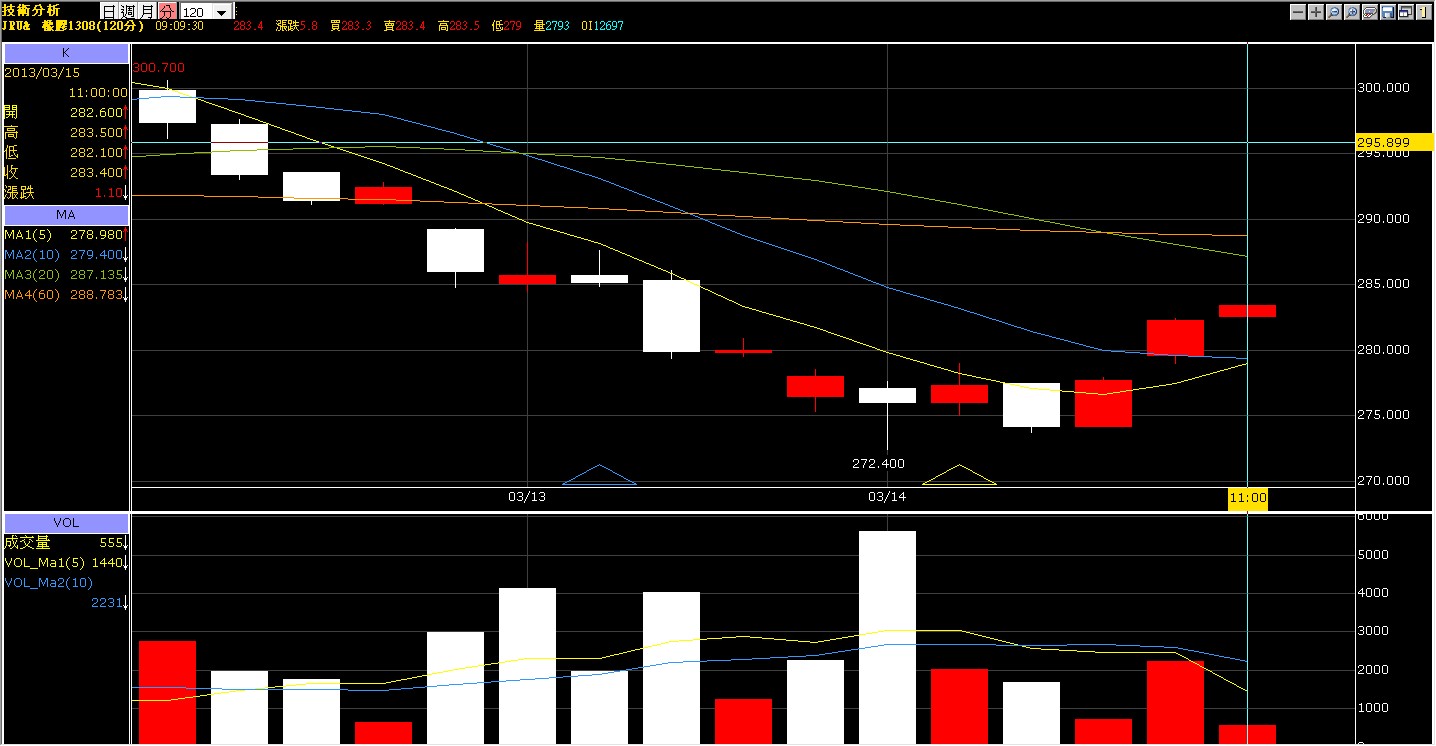Zoom out with magnifier minus icon

tap(1334, 12)
